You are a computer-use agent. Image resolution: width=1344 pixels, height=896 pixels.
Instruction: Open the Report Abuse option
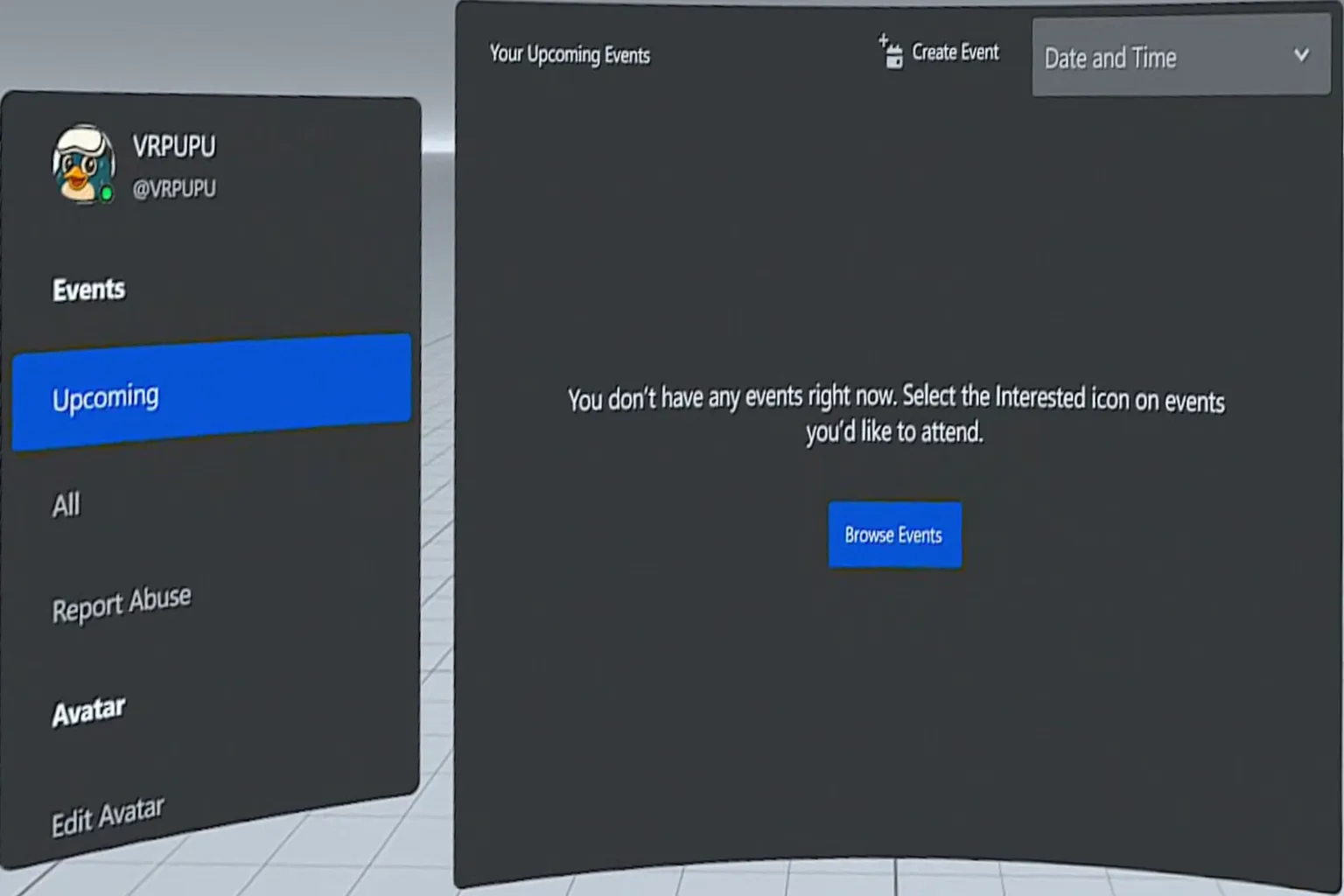[x=121, y=604]
